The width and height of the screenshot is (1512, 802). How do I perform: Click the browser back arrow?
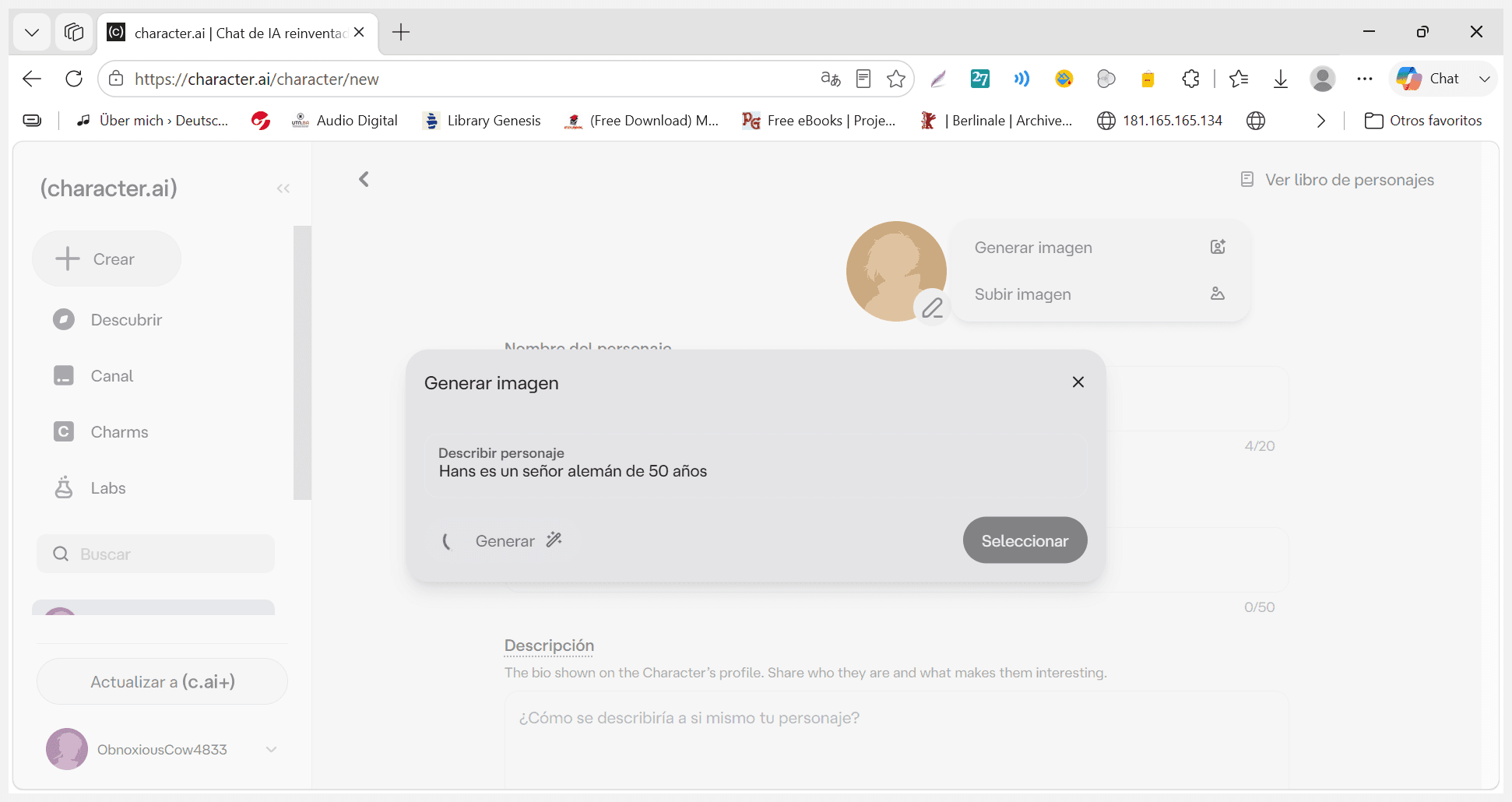(x=32, y=79)
